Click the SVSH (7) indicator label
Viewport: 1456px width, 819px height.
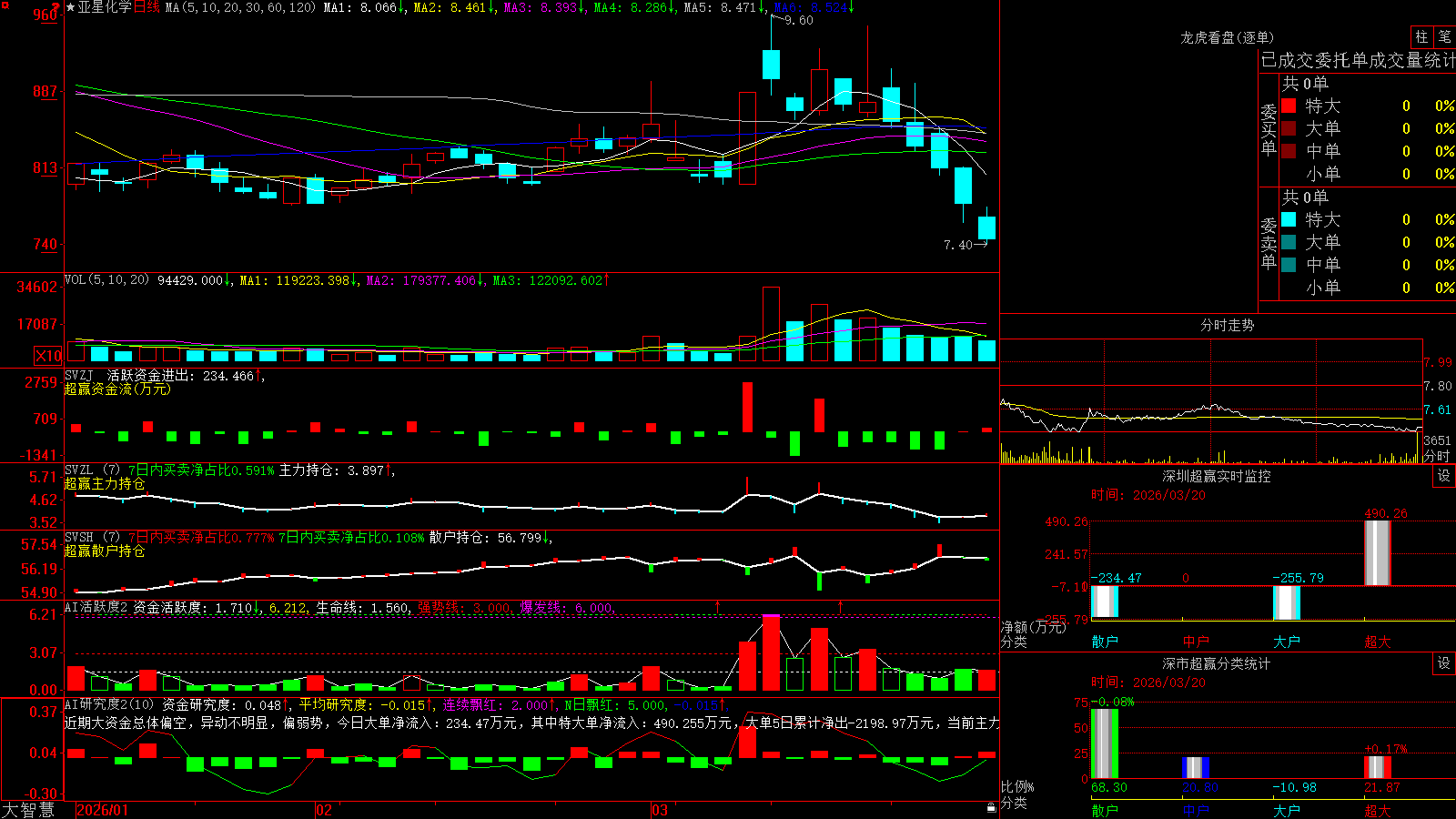click(x=92, y=537)
